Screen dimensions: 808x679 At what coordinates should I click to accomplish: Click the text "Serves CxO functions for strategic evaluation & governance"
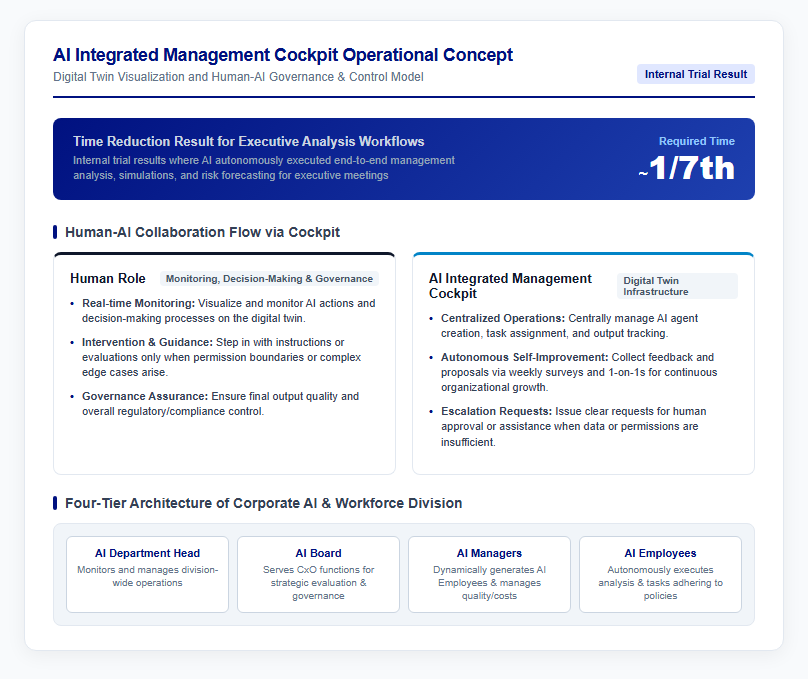click(x=318, y=583)
